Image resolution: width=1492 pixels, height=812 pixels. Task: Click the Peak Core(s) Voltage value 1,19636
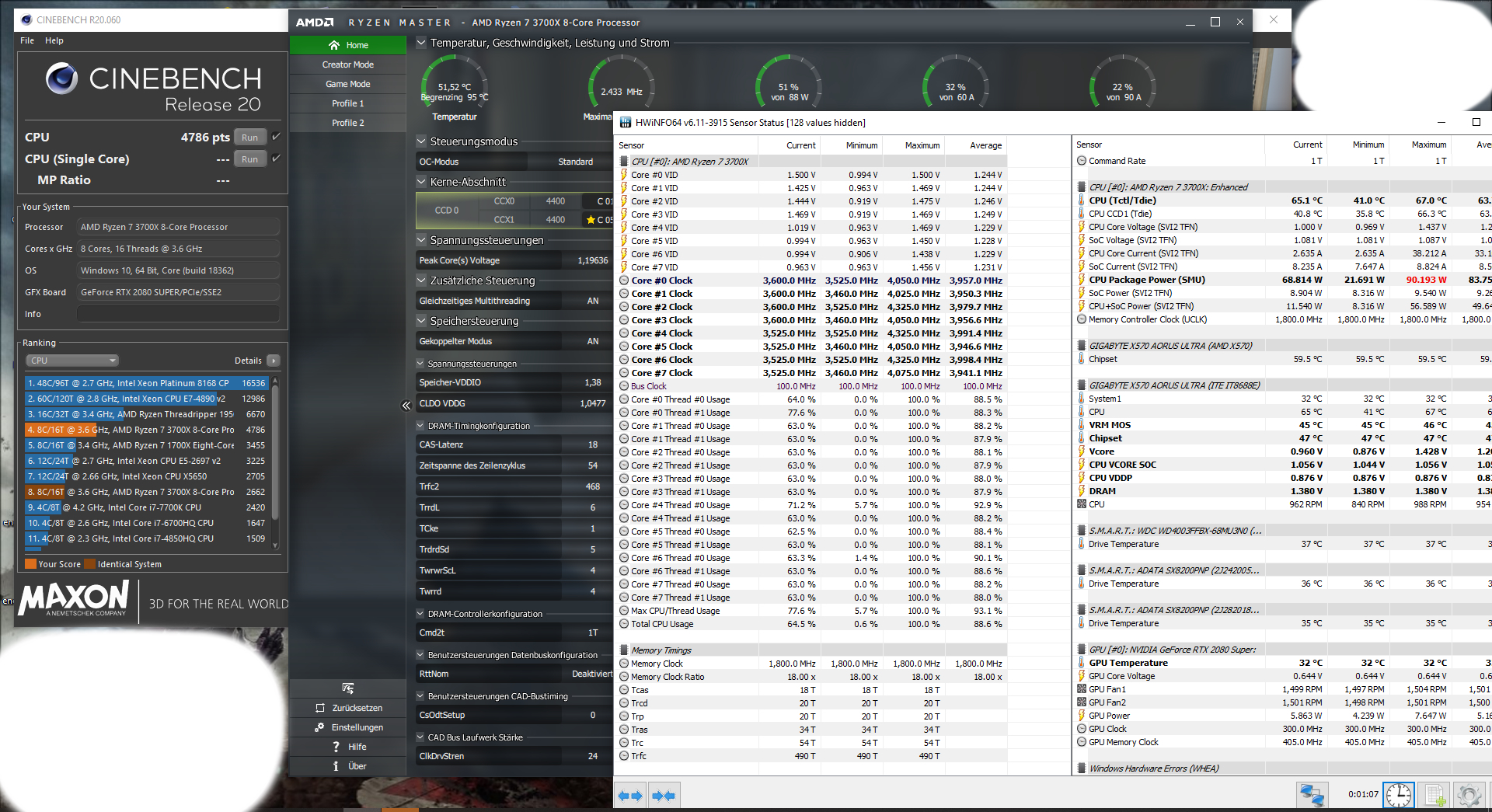[593, 260]
